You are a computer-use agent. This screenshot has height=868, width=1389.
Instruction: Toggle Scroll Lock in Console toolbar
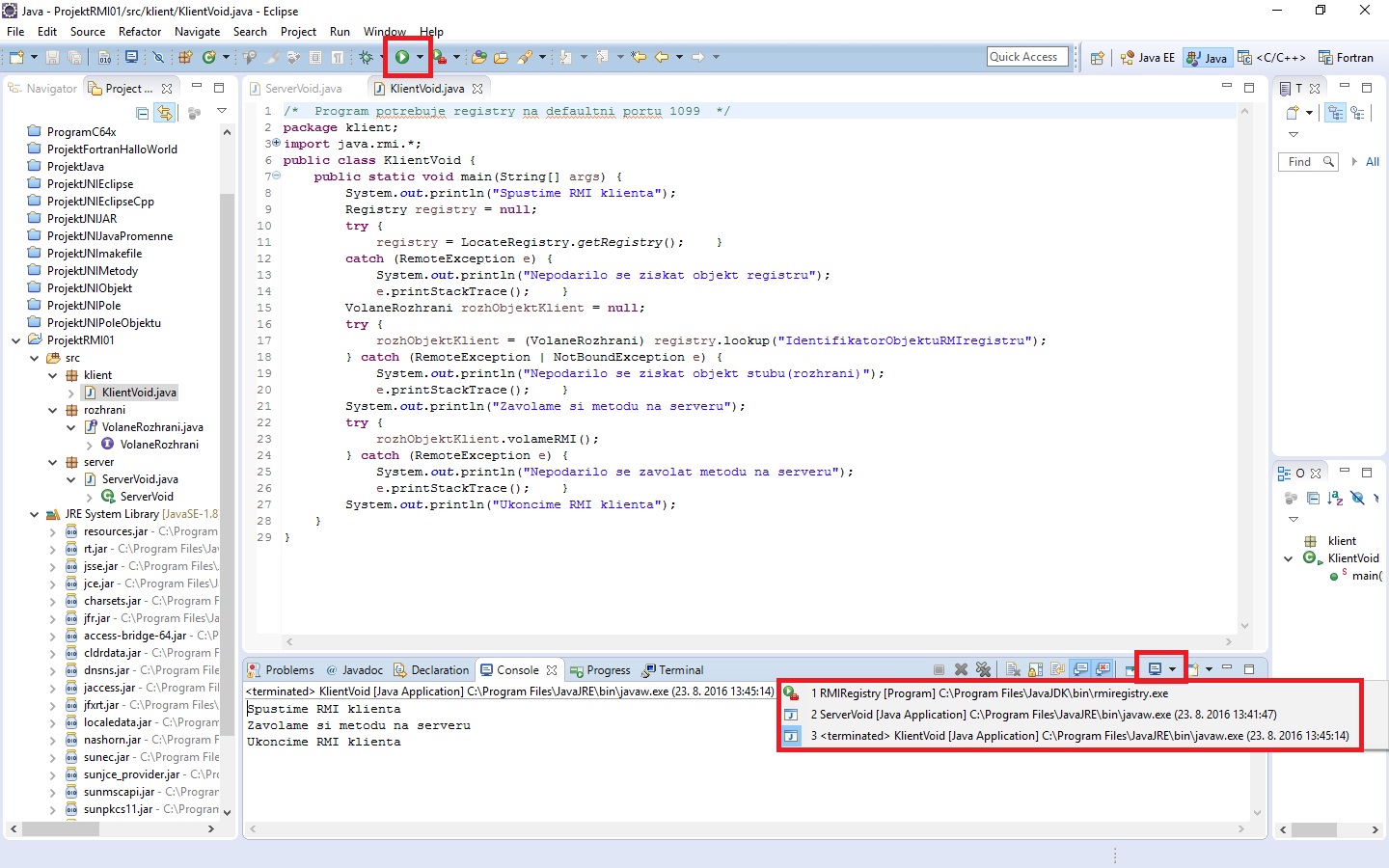tap(1035, 669)
